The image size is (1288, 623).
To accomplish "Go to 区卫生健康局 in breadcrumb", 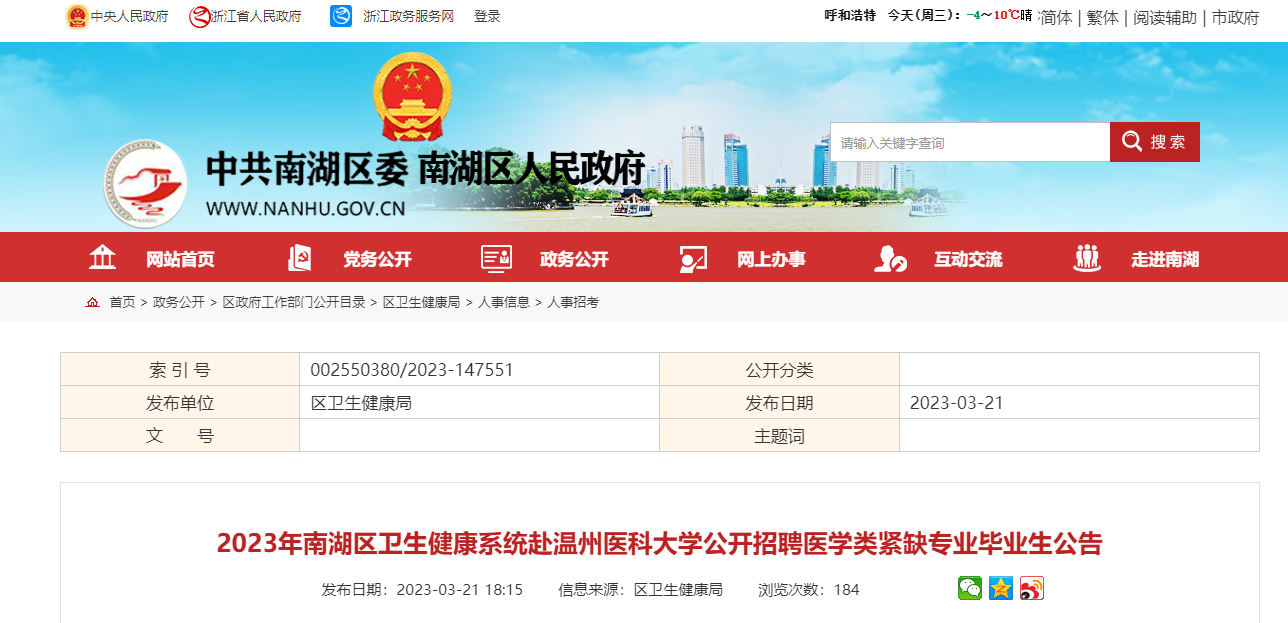I will pyautogui.click(x=421, y=302).
